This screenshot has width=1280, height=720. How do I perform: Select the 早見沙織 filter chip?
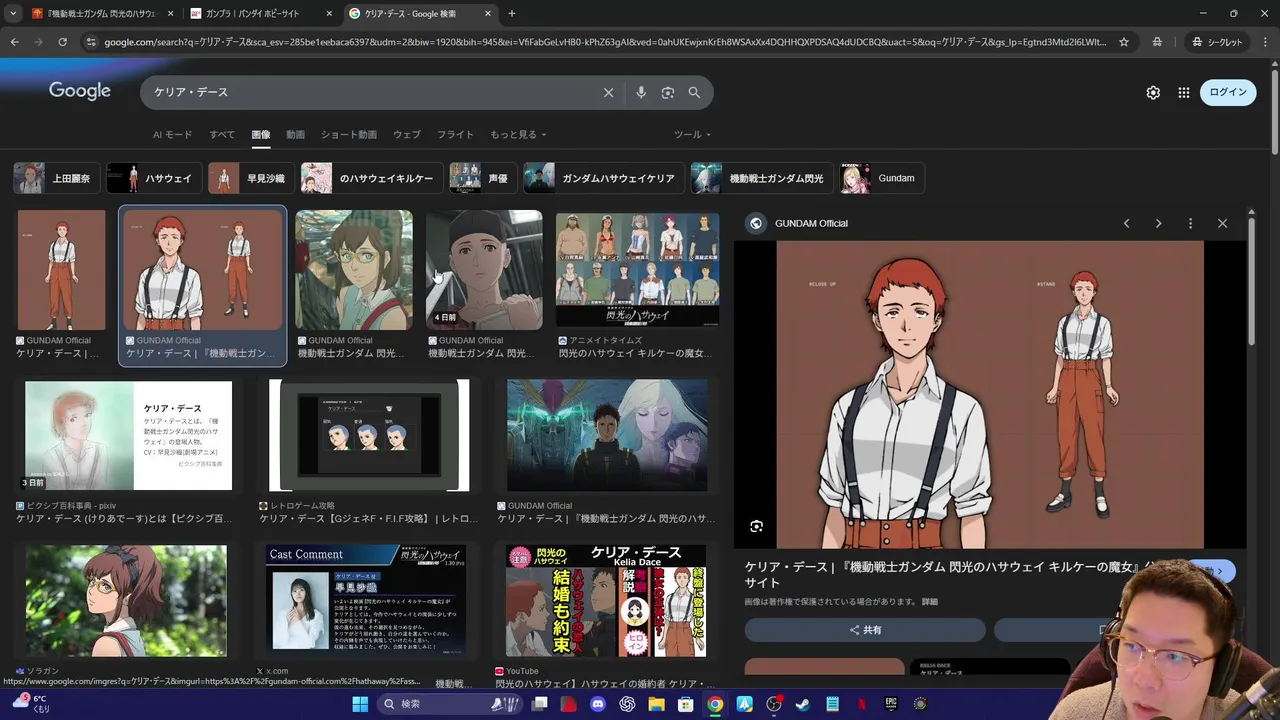(251, 178)
